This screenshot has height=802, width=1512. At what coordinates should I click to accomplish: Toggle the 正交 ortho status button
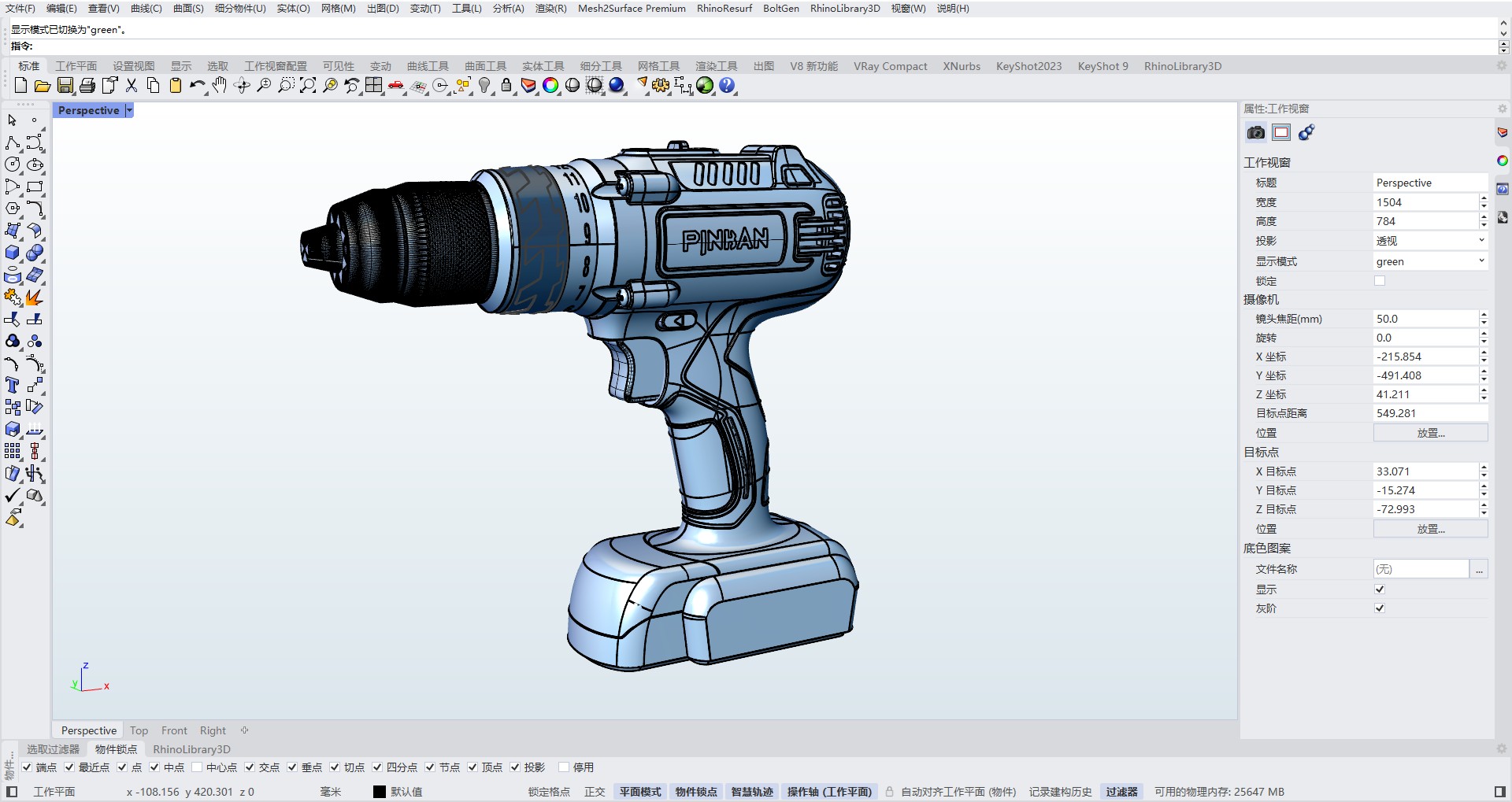pyautogui.click(x=595, y=792)
